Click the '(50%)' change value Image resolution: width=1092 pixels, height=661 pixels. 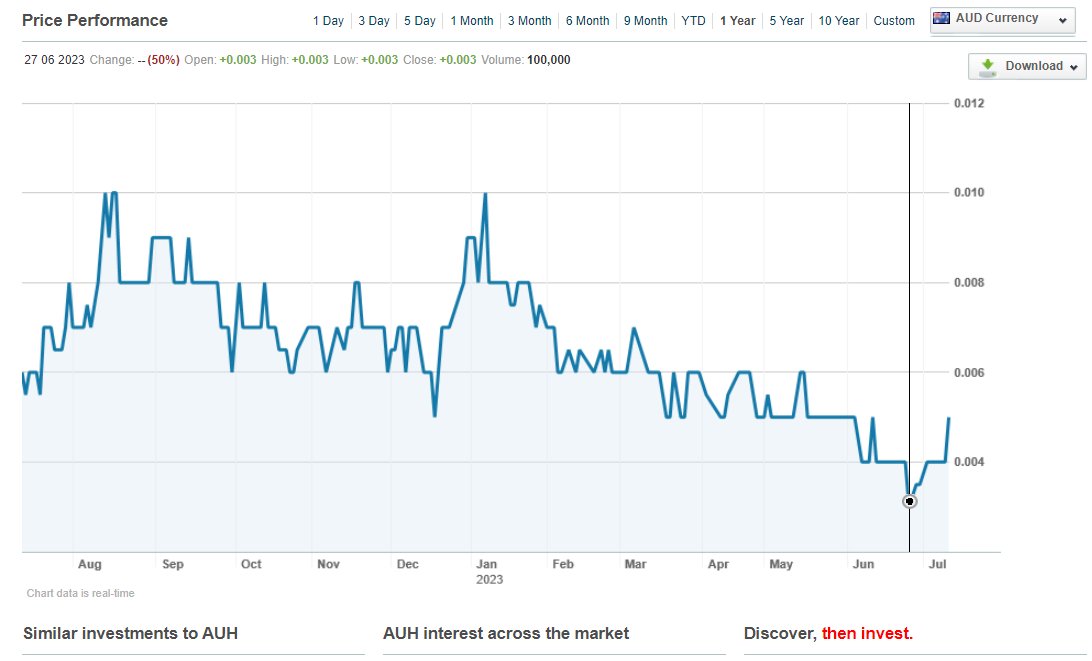pos(164,60)
